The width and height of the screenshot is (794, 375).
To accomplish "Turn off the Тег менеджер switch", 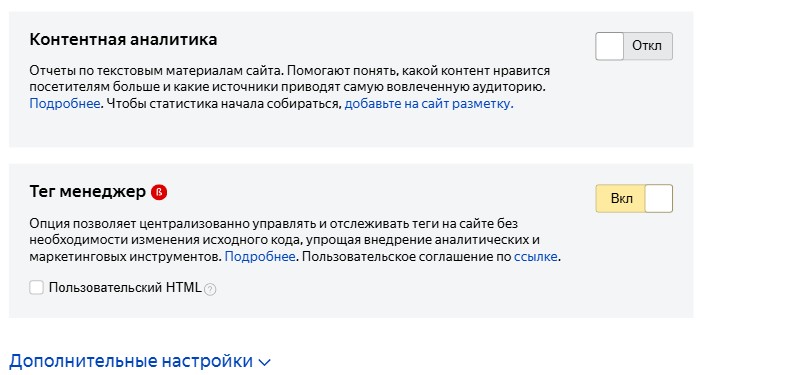I will click(x=634, y=198).
